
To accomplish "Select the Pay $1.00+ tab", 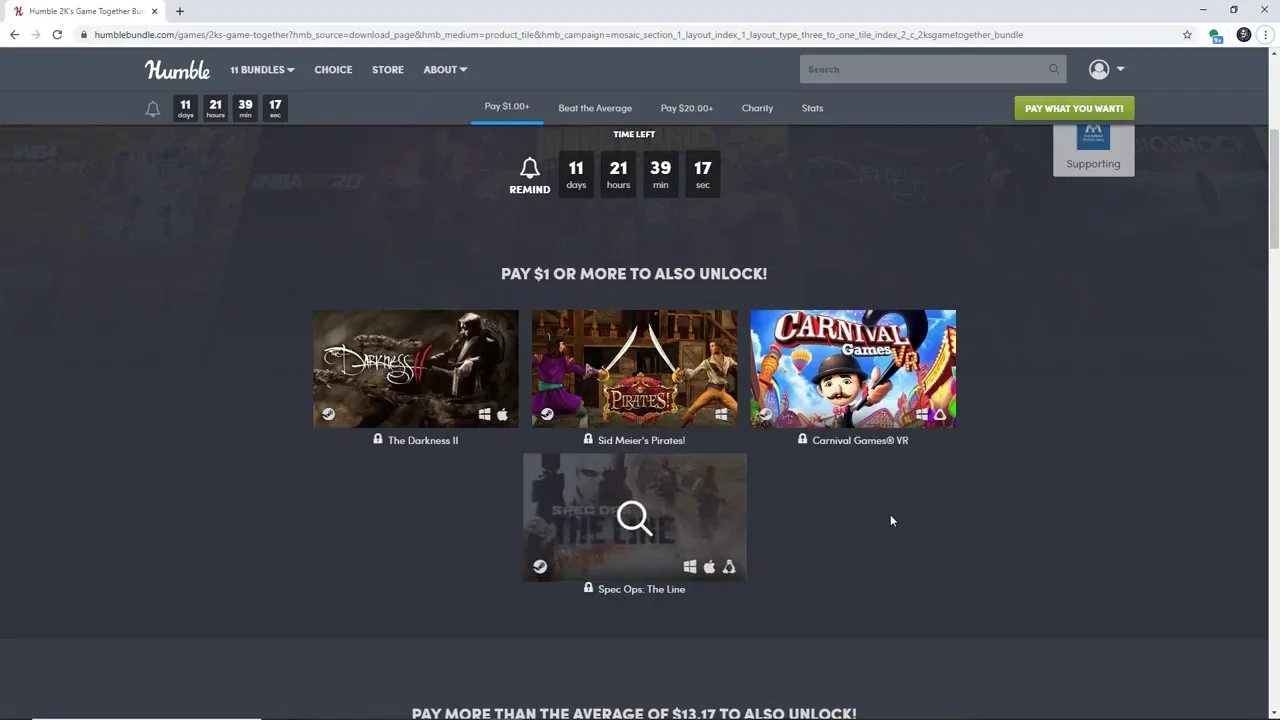I will [507, 107].
